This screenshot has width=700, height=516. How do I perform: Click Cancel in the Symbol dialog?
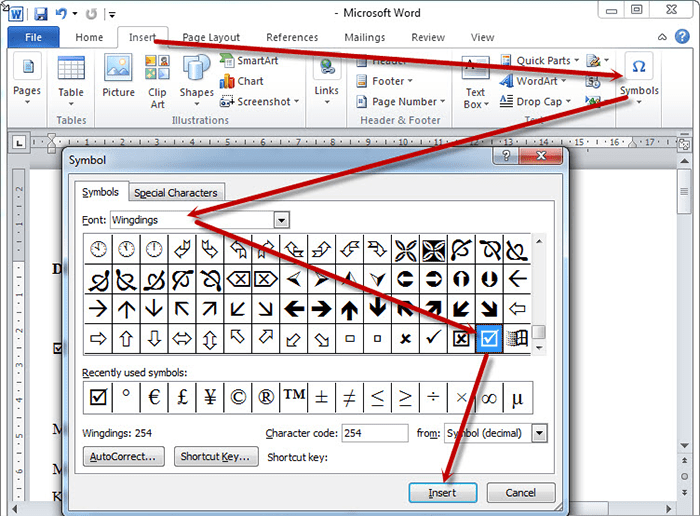[x=521, y=493]
